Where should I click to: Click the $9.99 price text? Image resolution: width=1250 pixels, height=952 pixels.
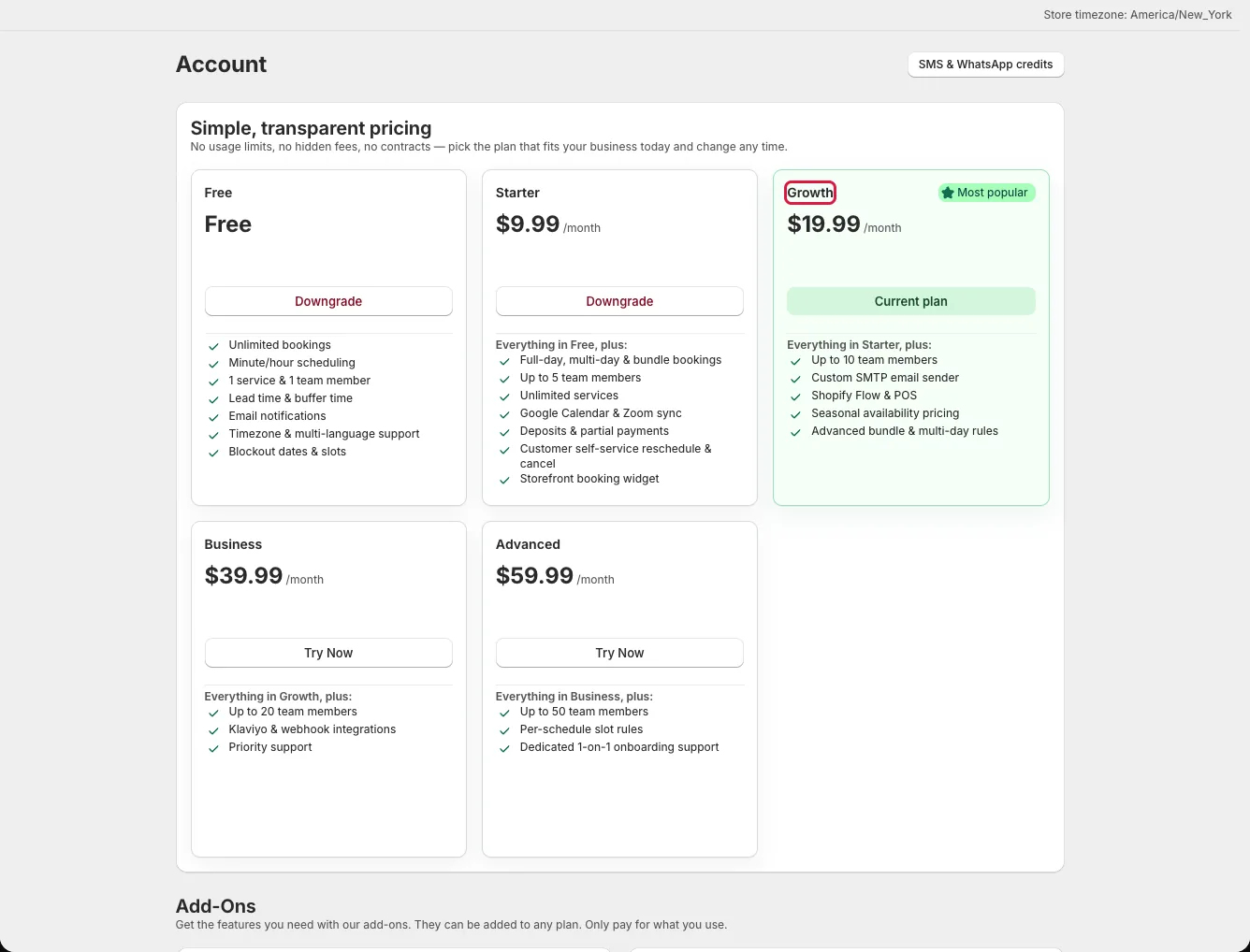528,224
